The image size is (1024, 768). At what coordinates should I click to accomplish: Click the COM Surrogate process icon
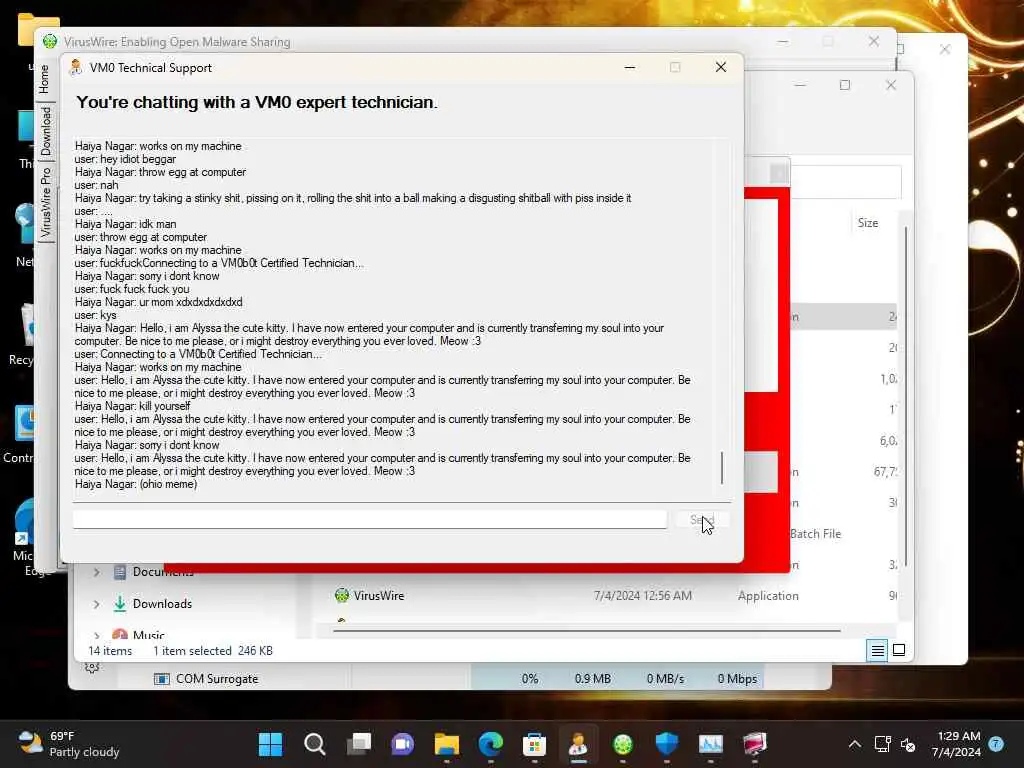[161, 679]
